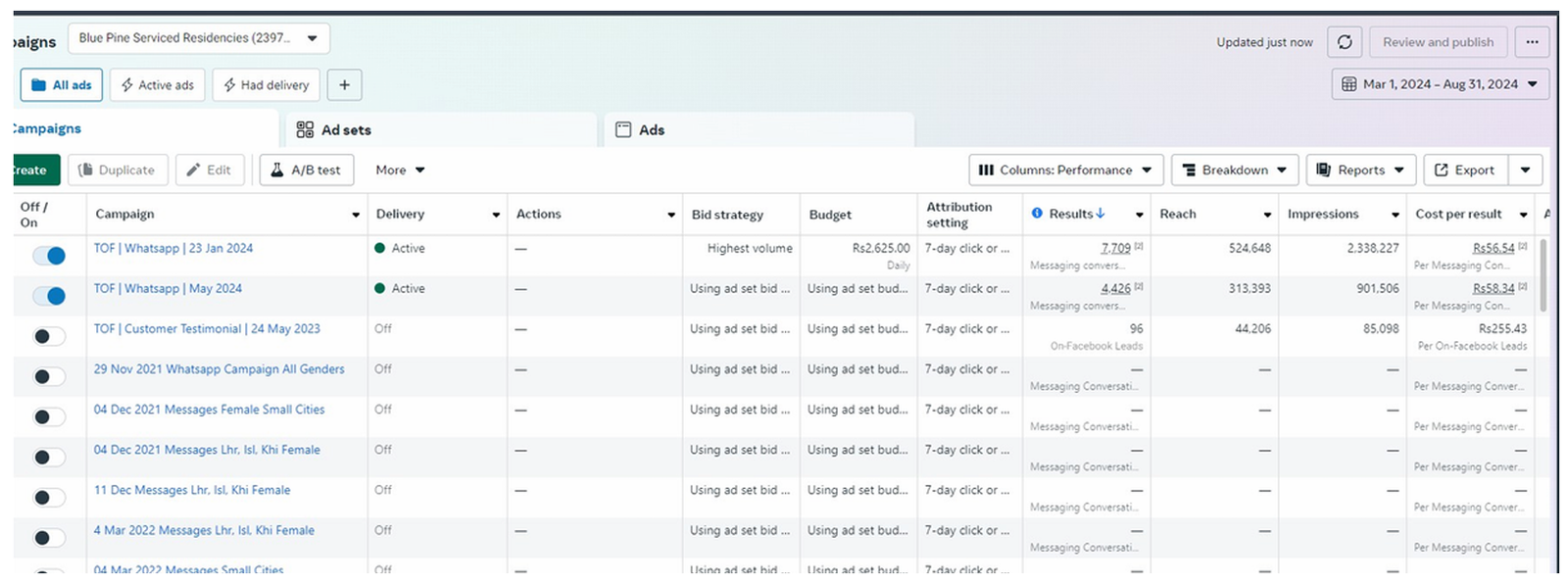Viewport: 1568px width, 584px height.
Task: Click the Ad sets grid icon
Action: (x=305, y=129)
